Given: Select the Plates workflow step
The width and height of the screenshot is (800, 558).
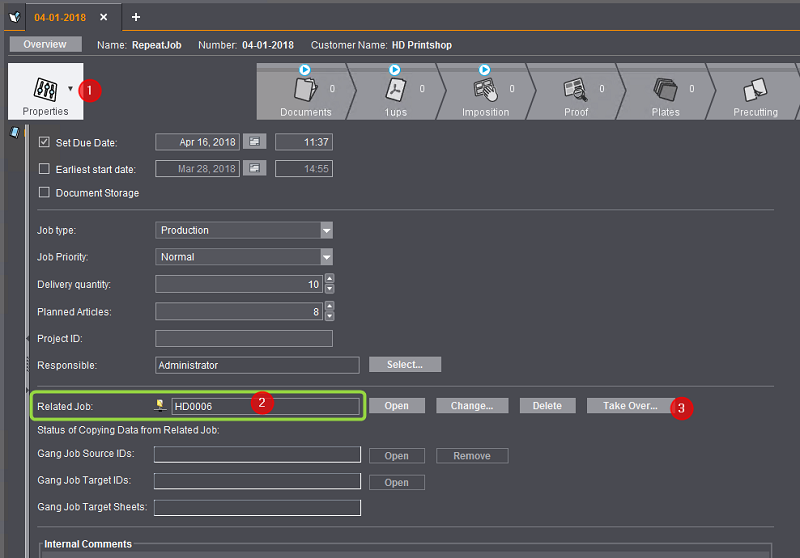Looking at the screenshot, I should point(665,93).
